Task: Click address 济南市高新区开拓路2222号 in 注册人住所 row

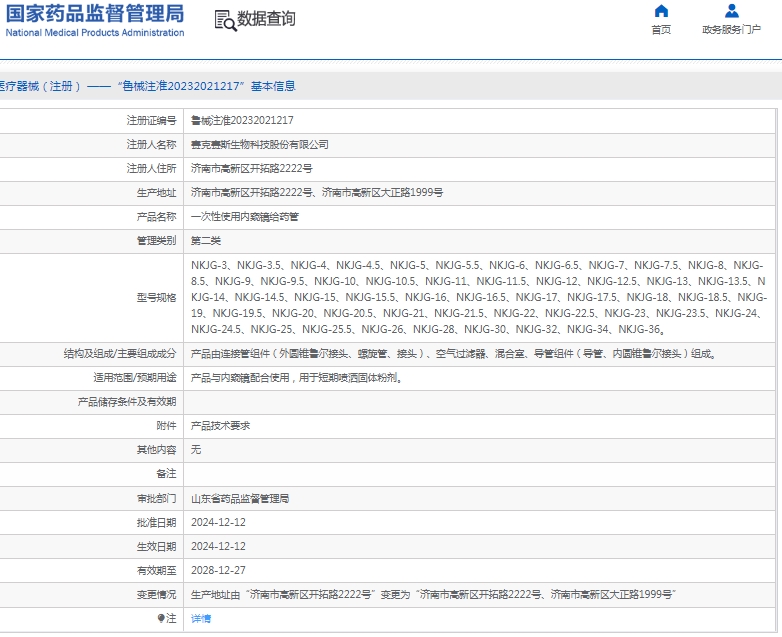Action: (x=251, y=169)
